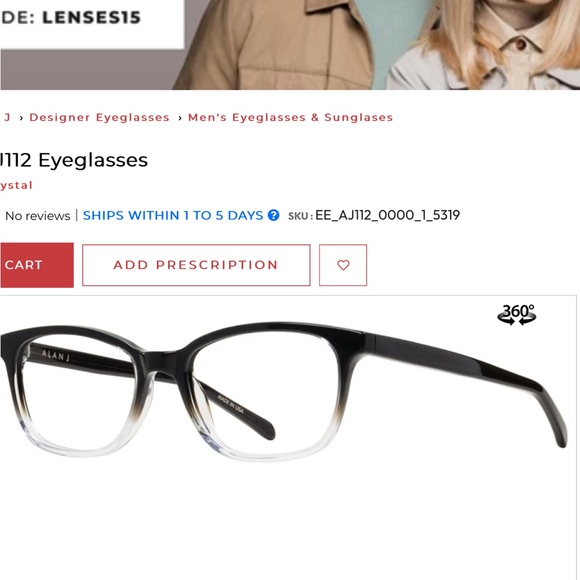580x580 pixels.
Task: Click the blue shipping help question mark
Action: click(x=273, y=215)
